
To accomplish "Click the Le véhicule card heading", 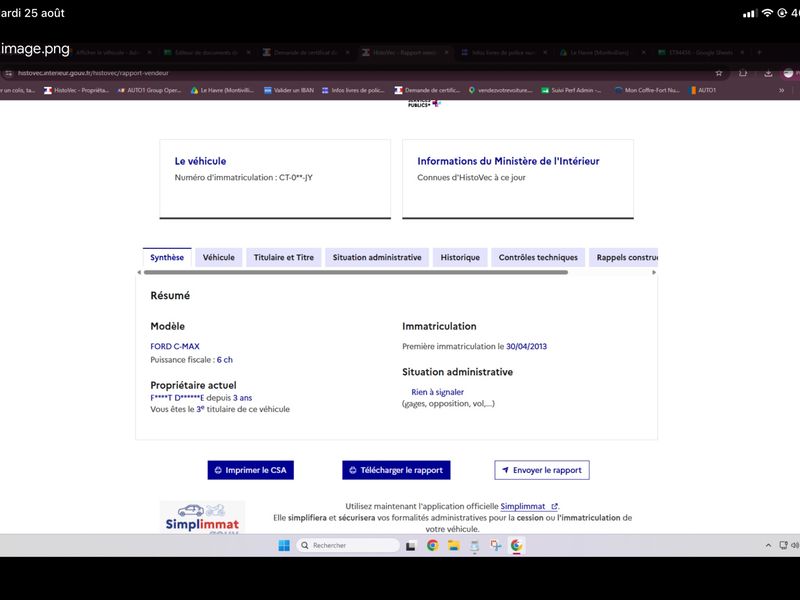I will click(200, 161).
